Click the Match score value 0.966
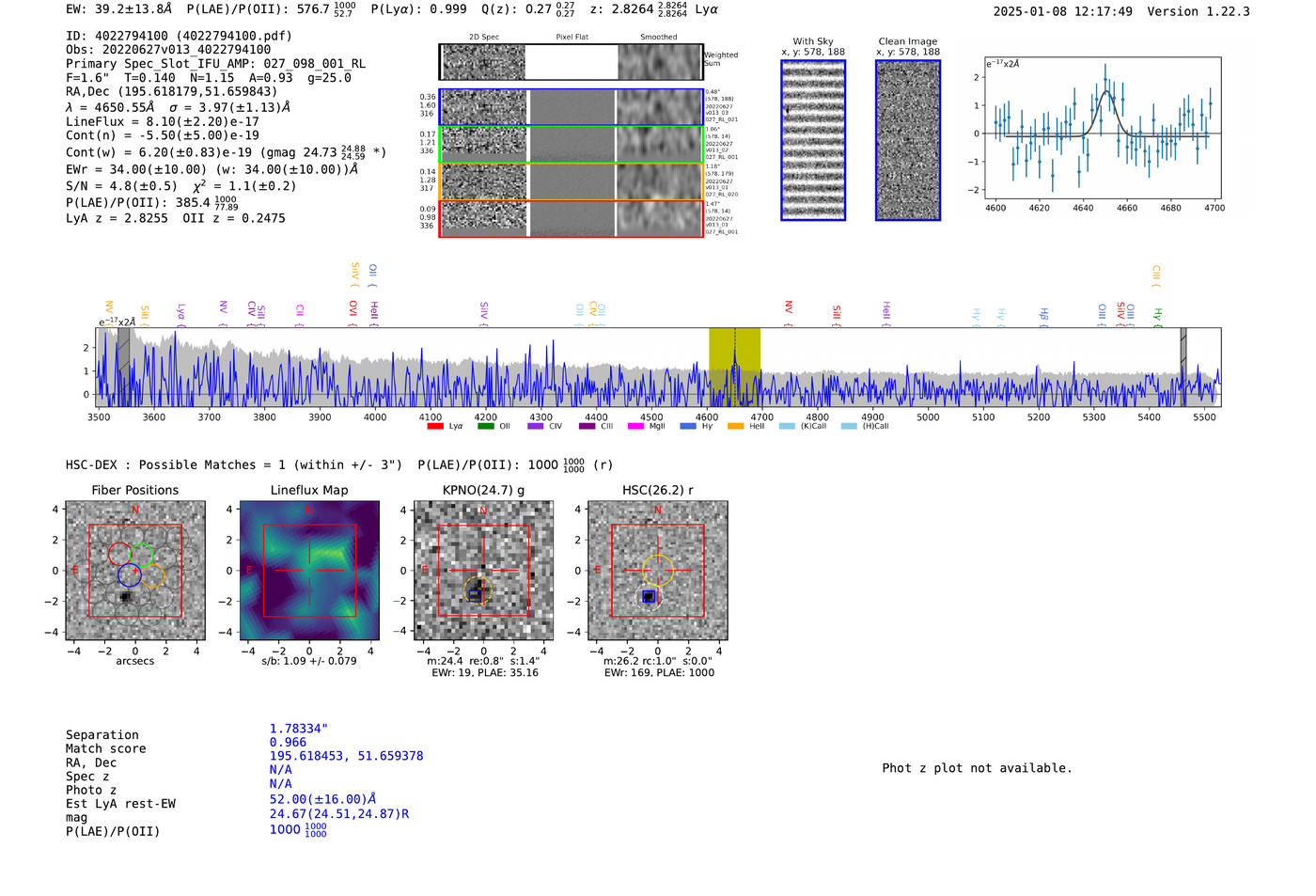 (x=288, y=743)
